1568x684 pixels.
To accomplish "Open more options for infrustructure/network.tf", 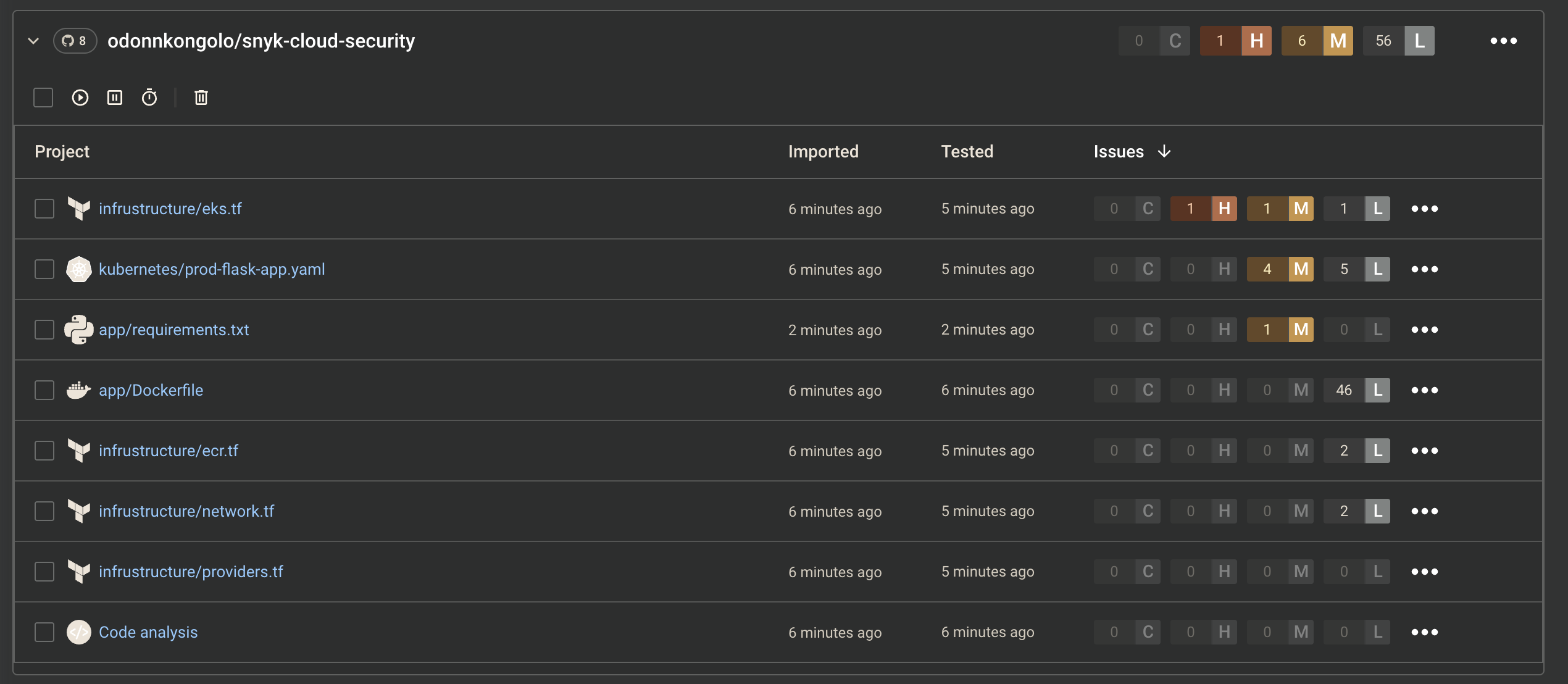I will click(x=1425, y=511).
